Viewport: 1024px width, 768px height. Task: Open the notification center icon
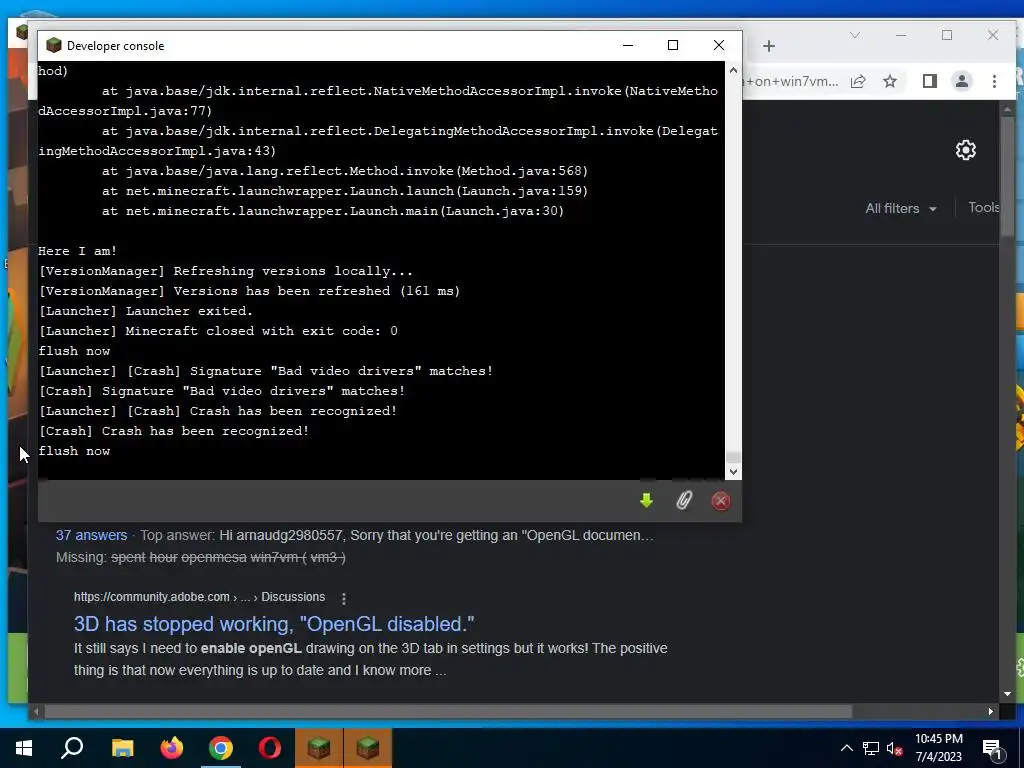993,748
